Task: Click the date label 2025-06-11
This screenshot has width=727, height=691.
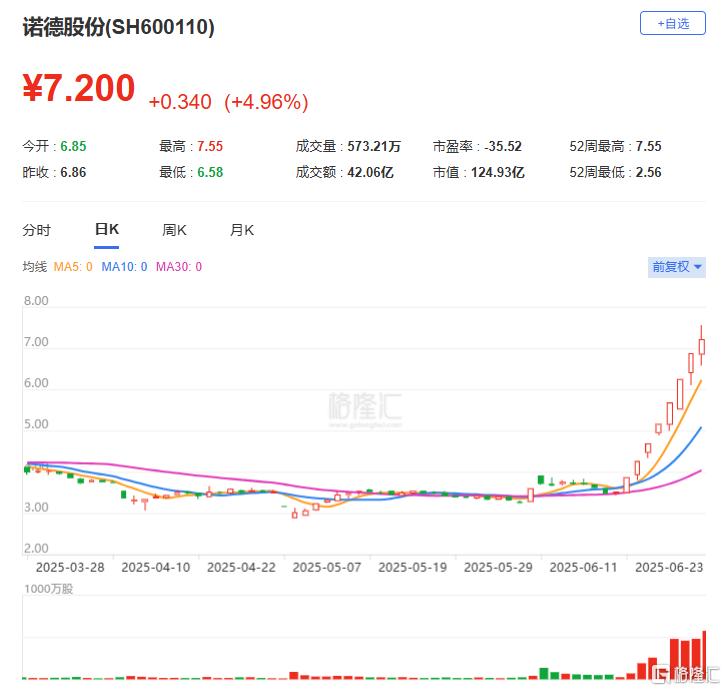Action: (583, 567)
